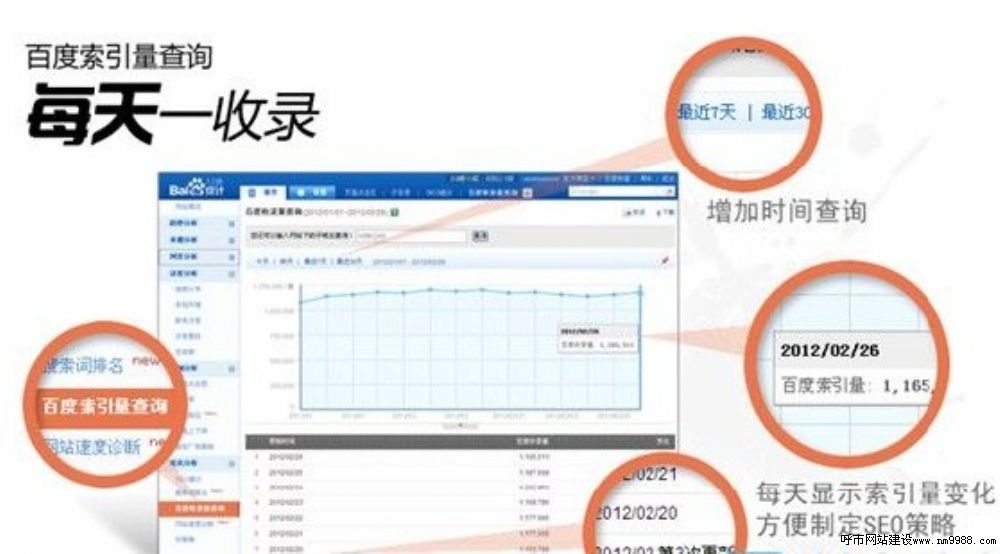
Task: Click the last data point on the line chart
Action: tap(640, 290)
